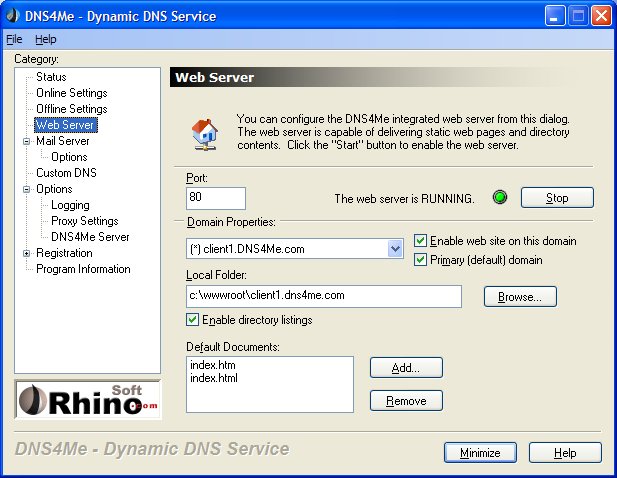Click the Minimize button at the bottom
617x478 pixels.
pos(480,453)
